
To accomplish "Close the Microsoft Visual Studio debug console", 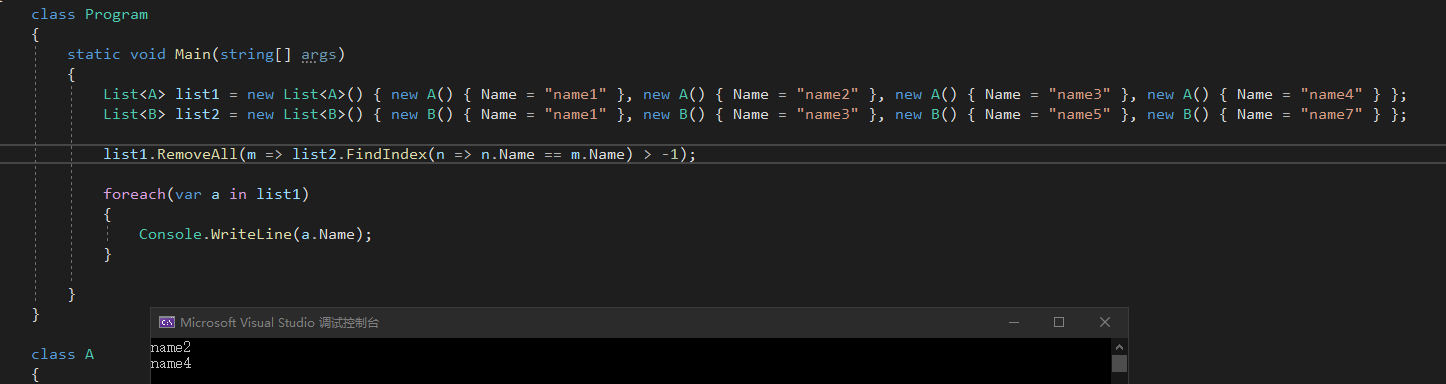I will point(1105,322).
